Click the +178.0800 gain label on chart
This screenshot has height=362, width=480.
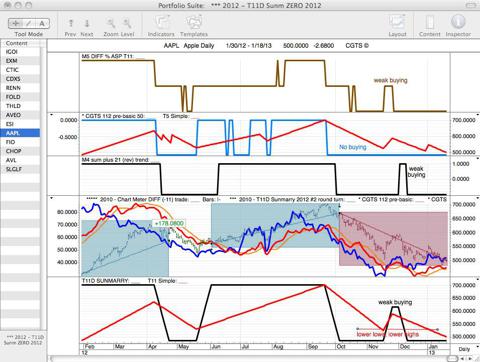[x=169, y=223]
